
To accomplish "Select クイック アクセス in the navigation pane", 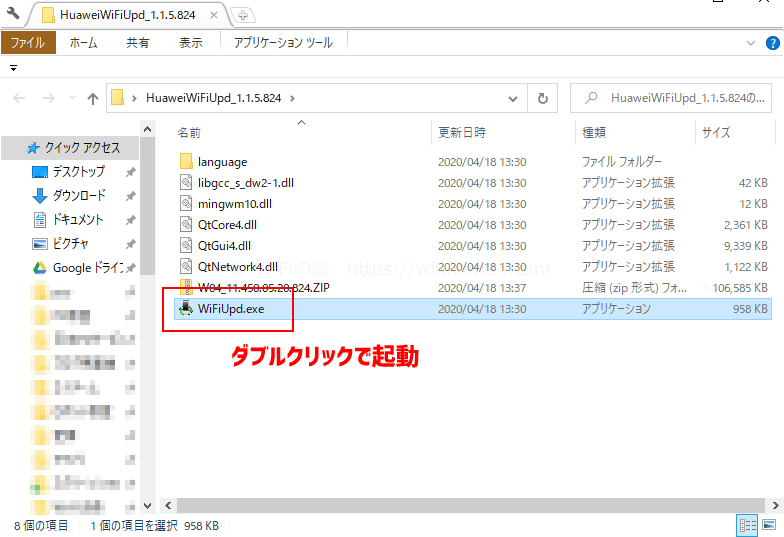I will (70, 148).
